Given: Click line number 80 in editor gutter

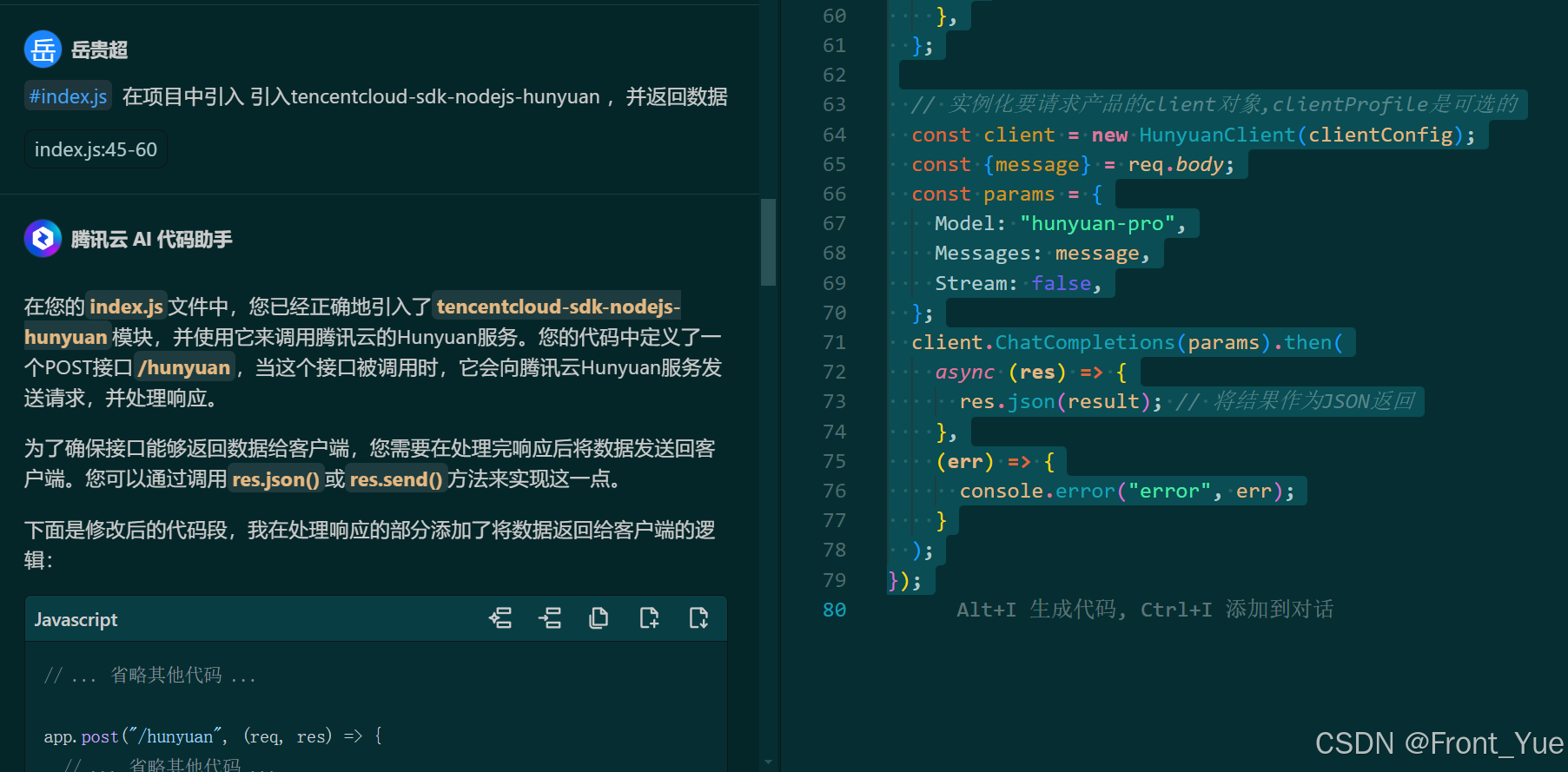Looking at the screenshot, I should (x=834, y=610).
